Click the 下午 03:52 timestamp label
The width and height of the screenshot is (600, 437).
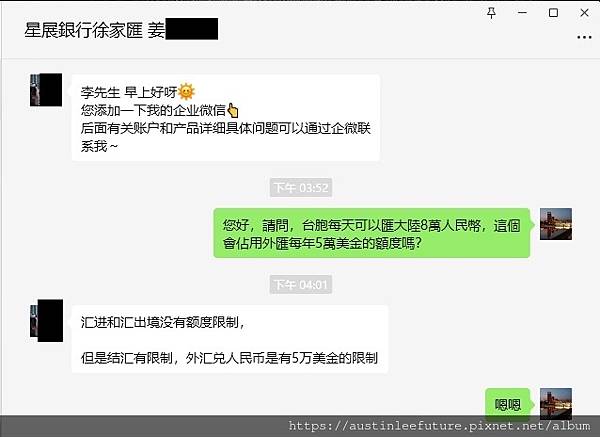(x=301, y=188)
